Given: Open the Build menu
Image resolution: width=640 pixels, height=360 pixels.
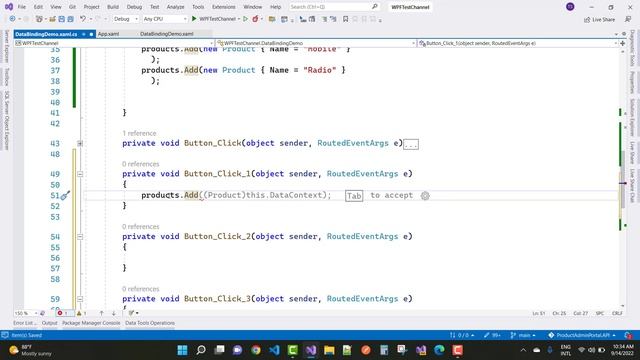Looking at the screenshot, I should [113, 7].
